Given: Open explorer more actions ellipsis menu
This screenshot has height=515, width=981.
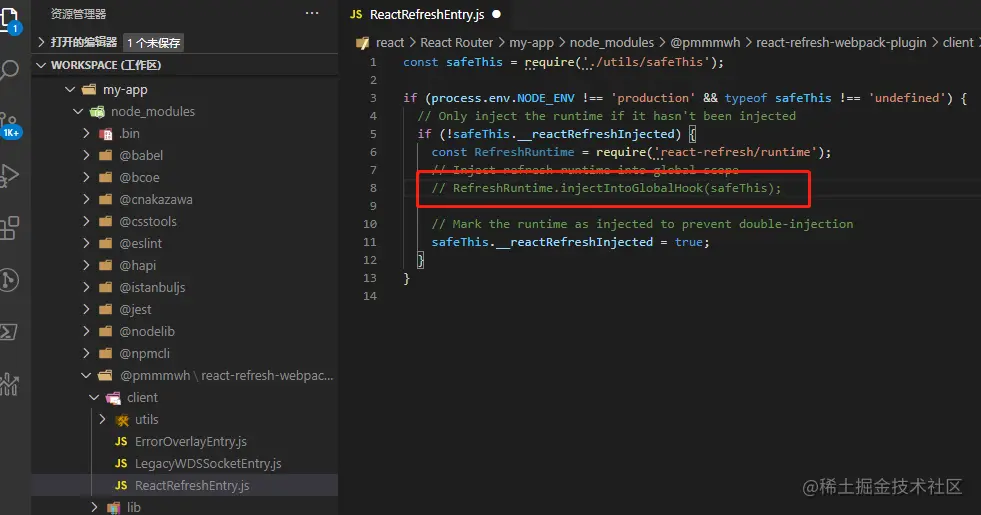Looking at the screenshot, I should 312,13.
